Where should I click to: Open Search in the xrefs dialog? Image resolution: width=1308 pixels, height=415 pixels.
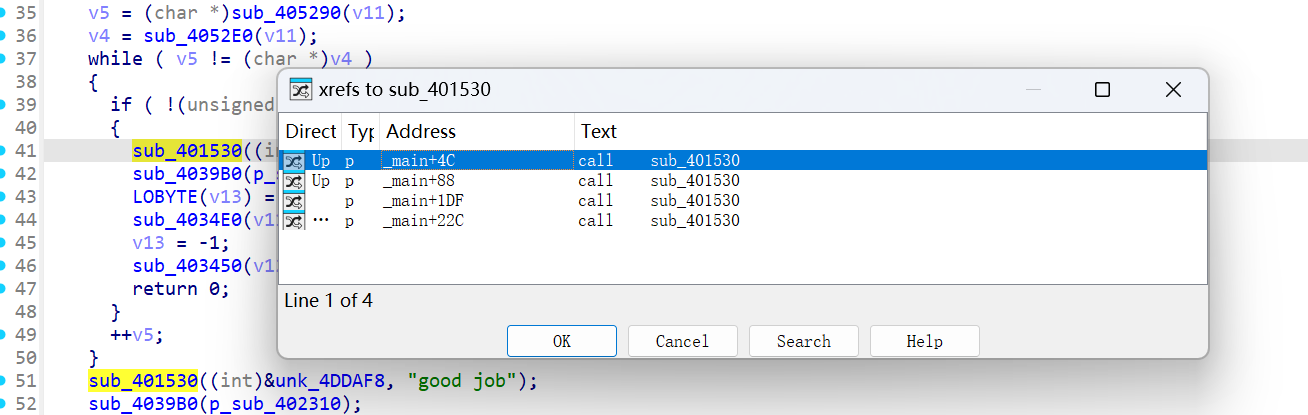pos(803,341)
